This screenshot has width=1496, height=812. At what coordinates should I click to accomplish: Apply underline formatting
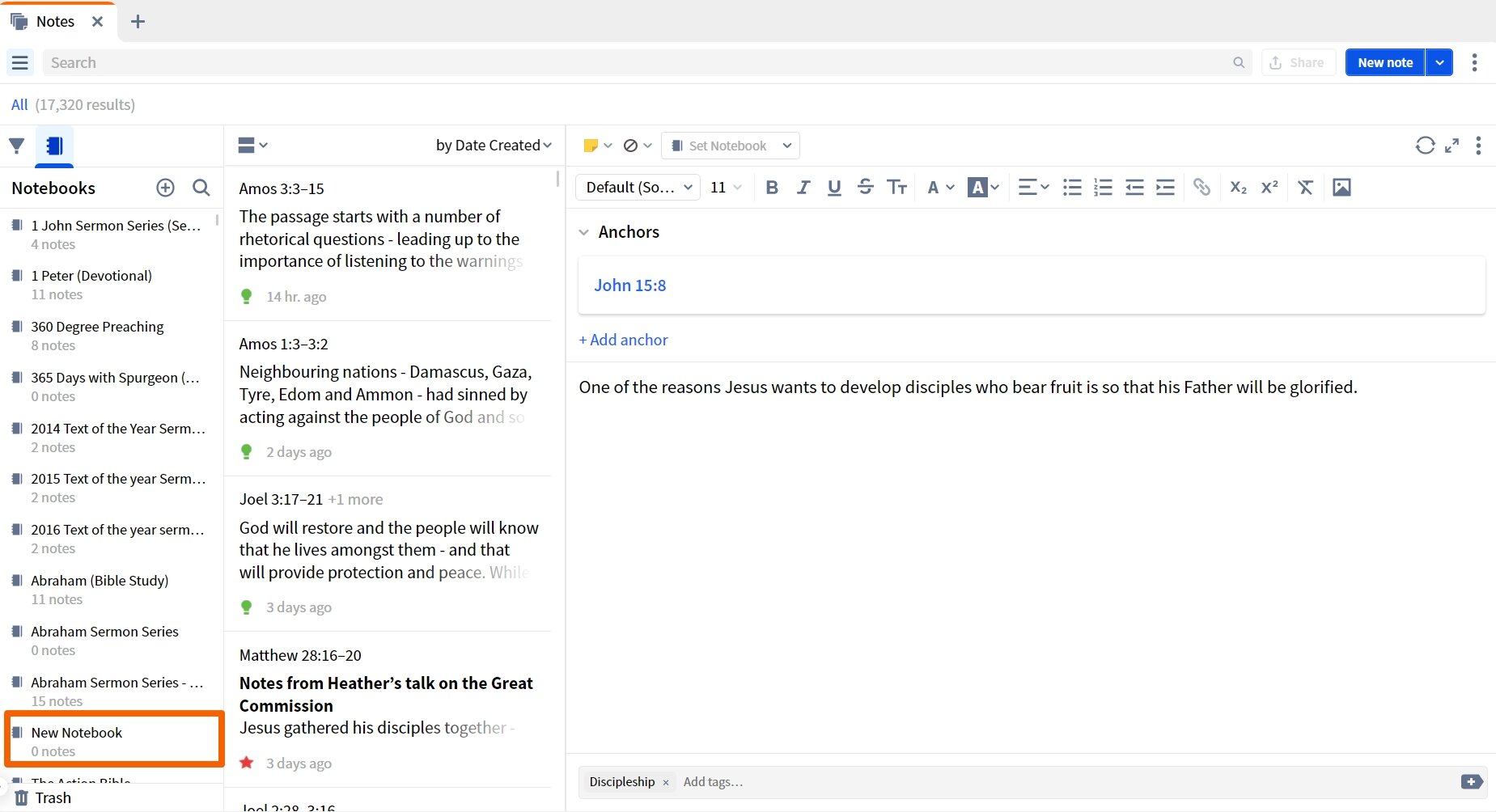834,188
